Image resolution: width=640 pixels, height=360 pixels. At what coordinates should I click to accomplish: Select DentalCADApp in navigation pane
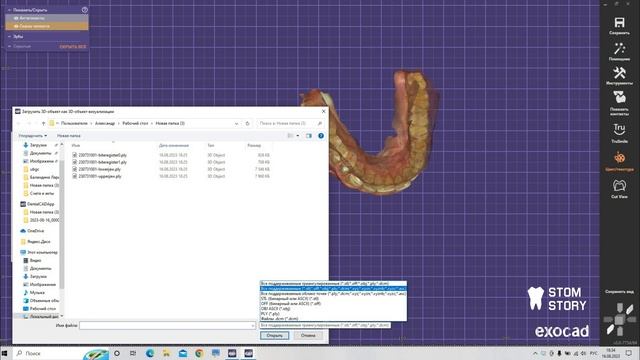pos(40,204)
